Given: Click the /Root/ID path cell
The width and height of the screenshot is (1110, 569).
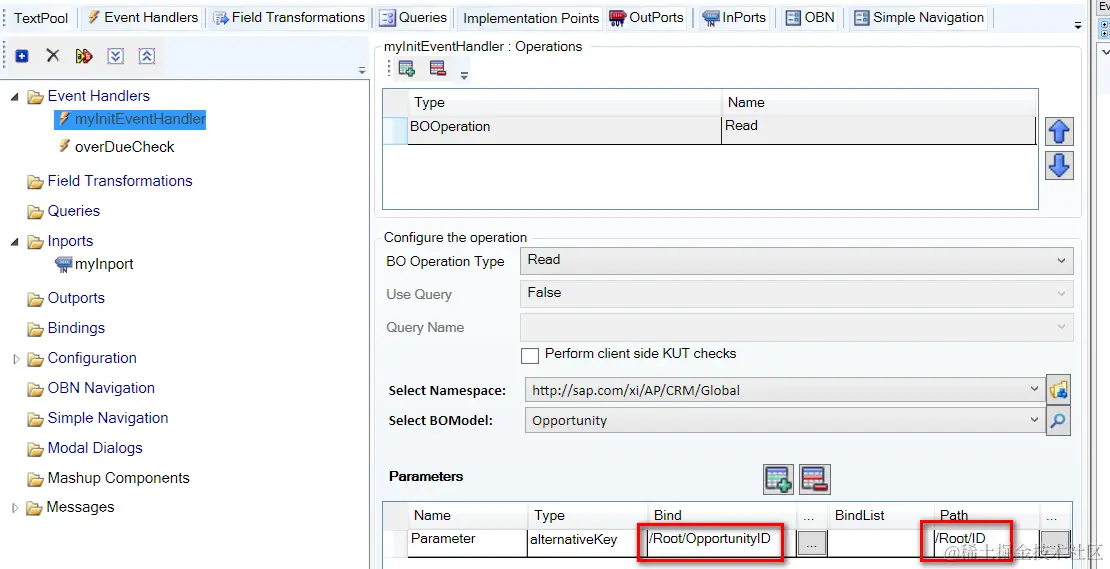Looking at the screenshot, I should coord(986,543).
